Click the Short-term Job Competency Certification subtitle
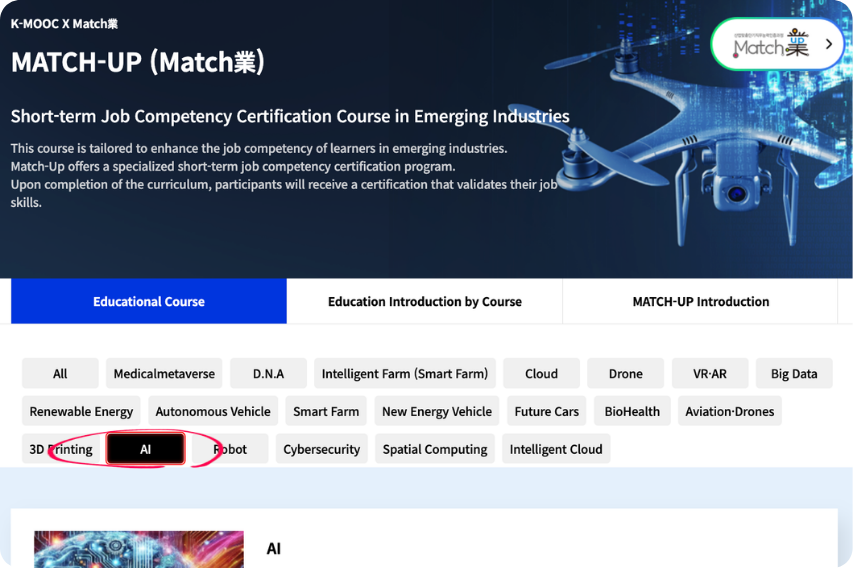The width and height of the screenshot is (853, 569). (x=290, y=116)
